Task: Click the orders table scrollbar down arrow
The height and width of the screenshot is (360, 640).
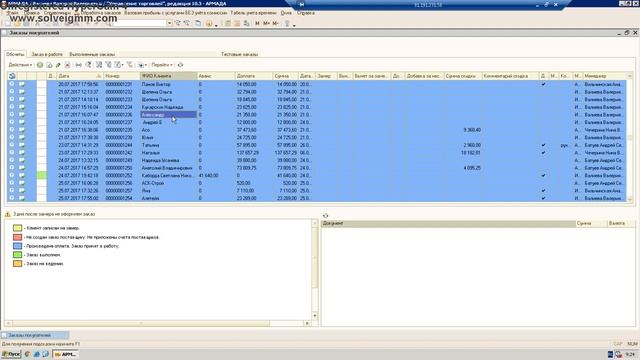Action: 630,200
